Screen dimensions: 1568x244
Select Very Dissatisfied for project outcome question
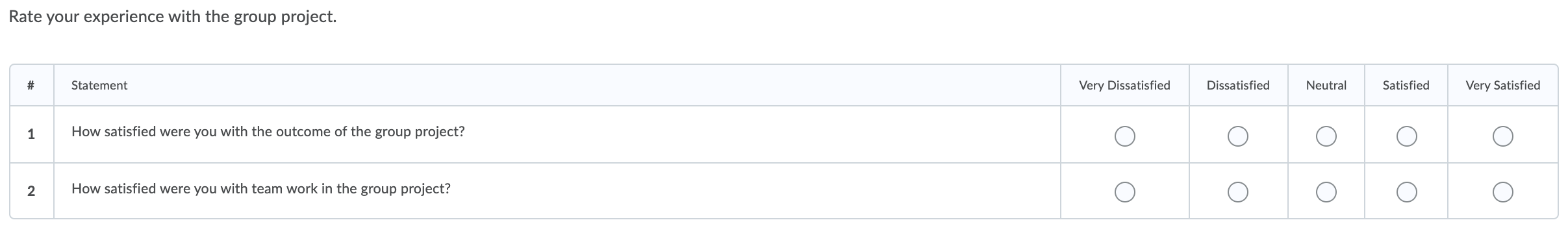(1124, 136)
